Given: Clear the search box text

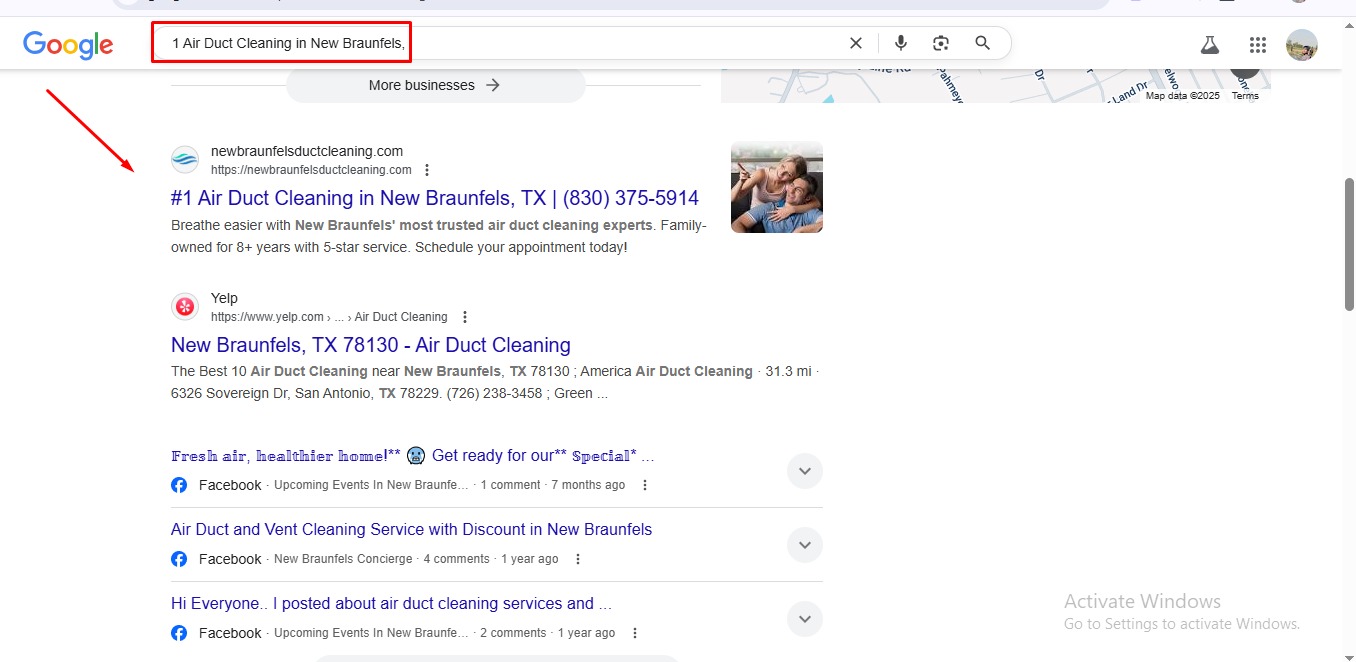Looking at the screenshot, I should click(x=855, y=43).
